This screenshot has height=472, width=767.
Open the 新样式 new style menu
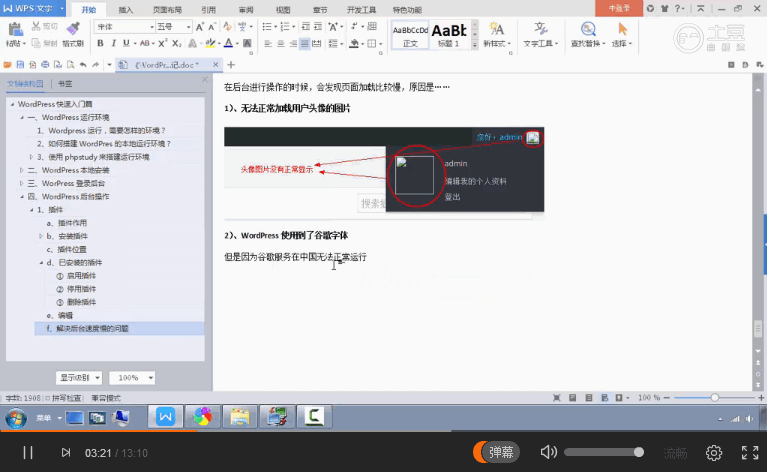point(497,34)
